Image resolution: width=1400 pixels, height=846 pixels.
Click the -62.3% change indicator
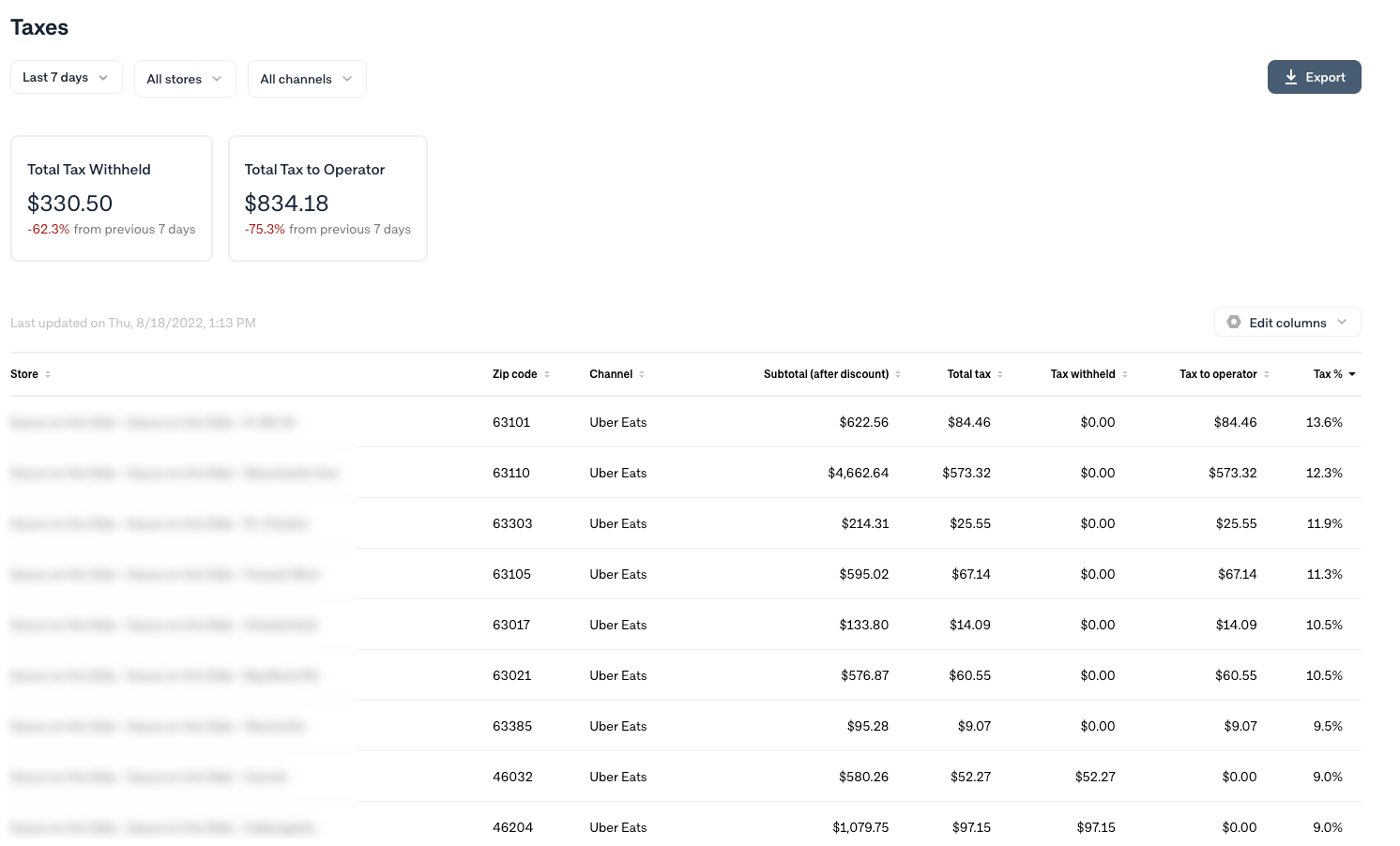click(x=49, y=229)
